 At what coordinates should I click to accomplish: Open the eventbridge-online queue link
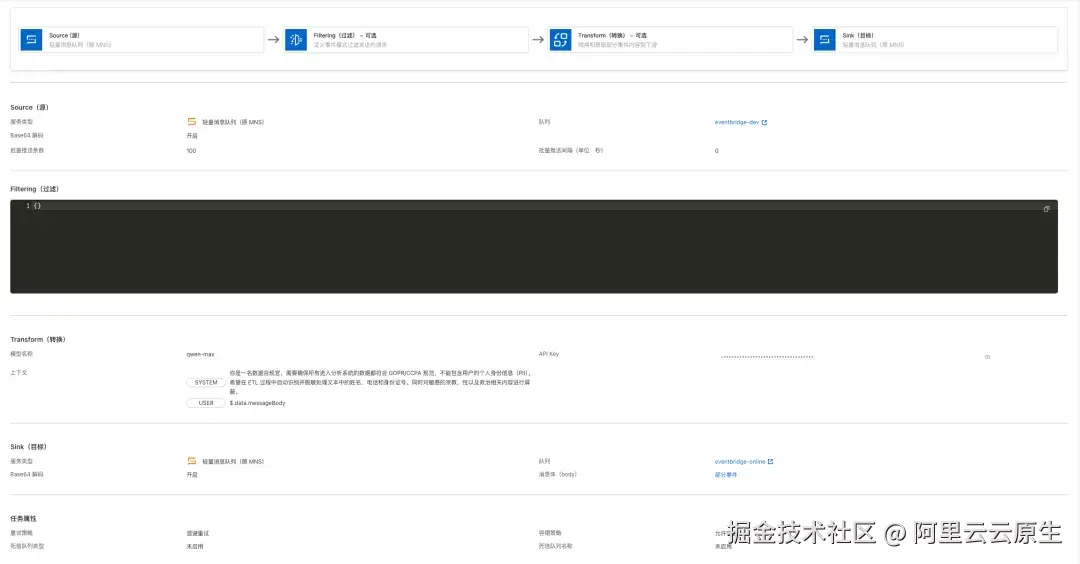tap(740, 462)
